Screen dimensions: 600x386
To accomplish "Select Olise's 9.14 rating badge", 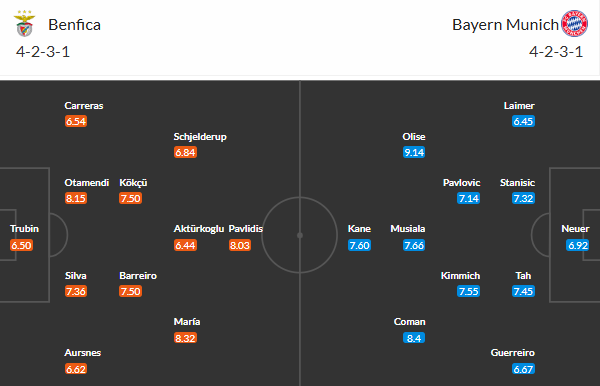I will [414, 152].
